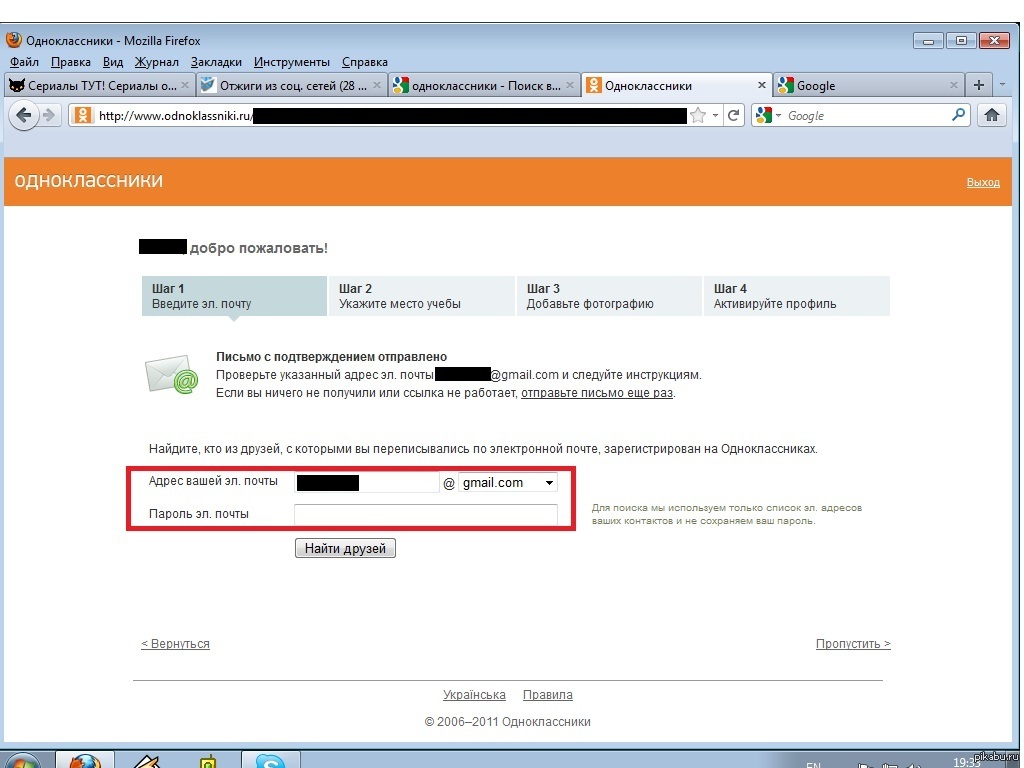Click the Skype taskbar icon
The width and height of the screenshot is (1024, 768).
pyautogui.click(x=270, y=761)
